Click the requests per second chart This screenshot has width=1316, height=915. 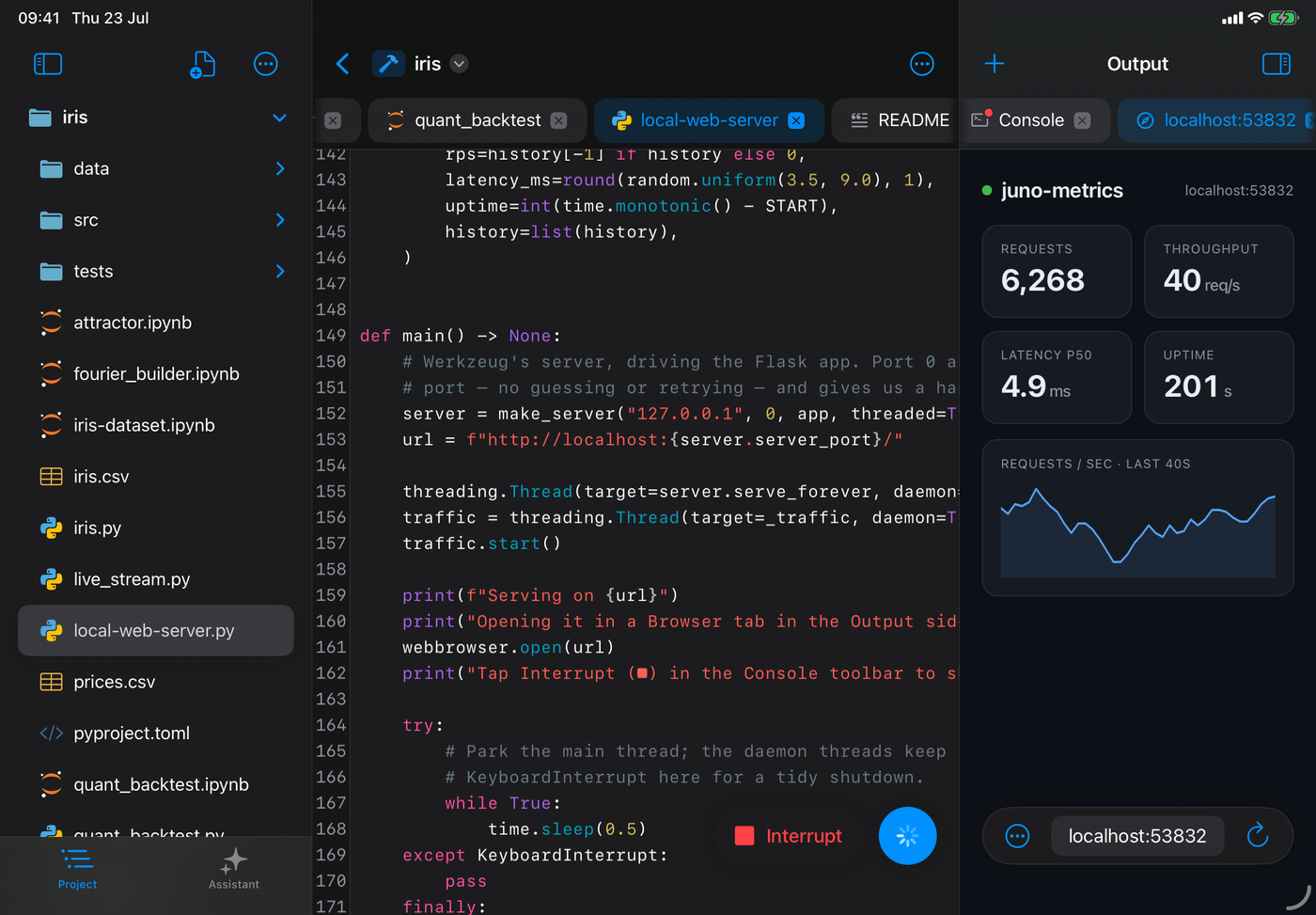pos(1137,517)
